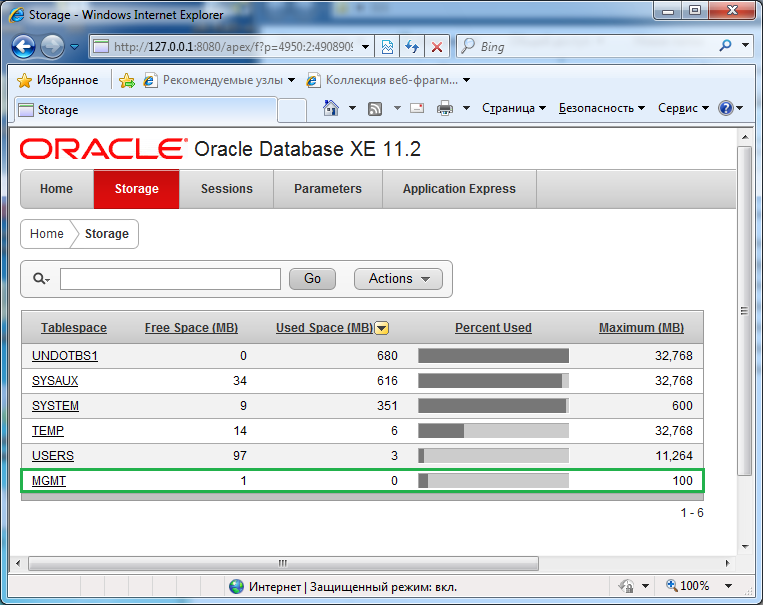Go back with the browser Back arrow
This screenshot has height=605, width=763.
click(23, 47)
